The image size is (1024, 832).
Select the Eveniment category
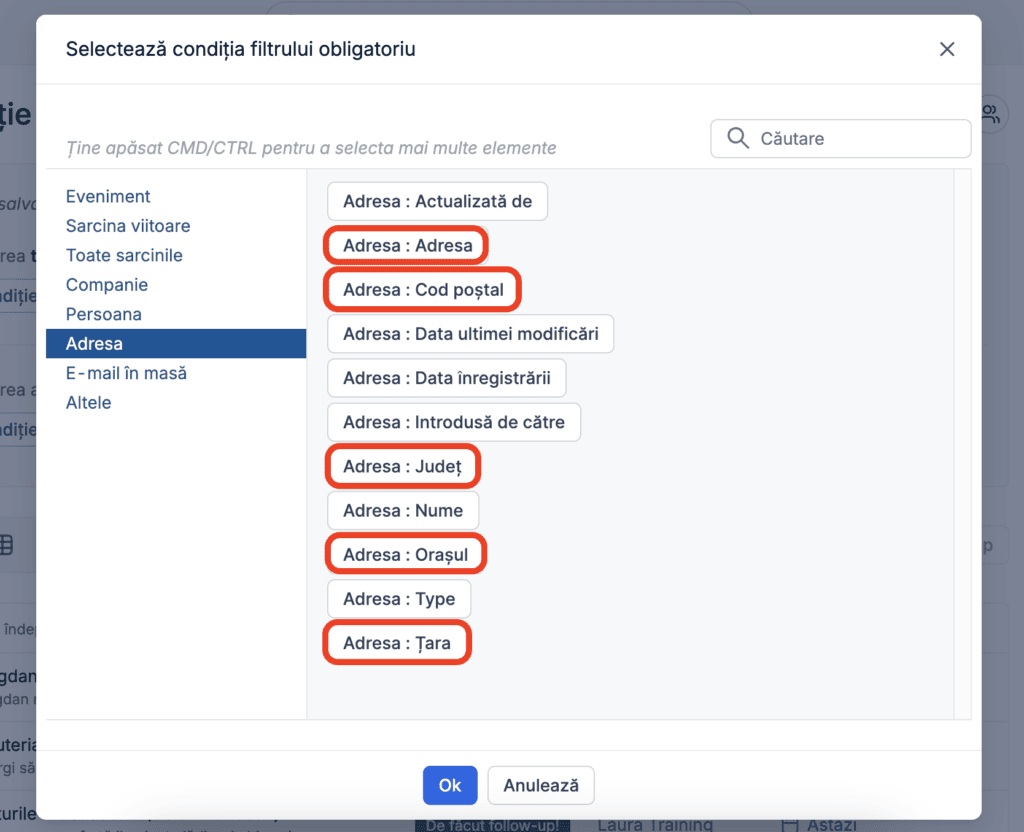tap(108, 196)
